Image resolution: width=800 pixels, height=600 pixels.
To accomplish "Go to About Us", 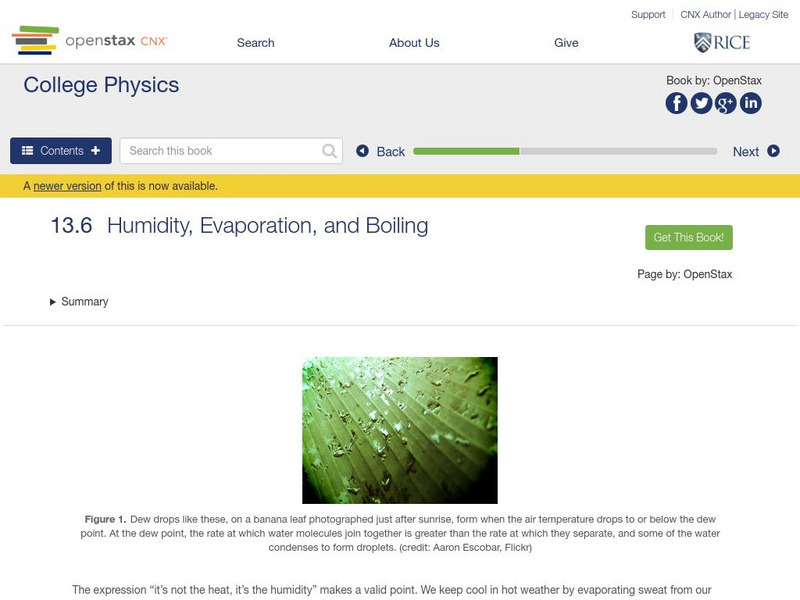I will pos(414,43).
